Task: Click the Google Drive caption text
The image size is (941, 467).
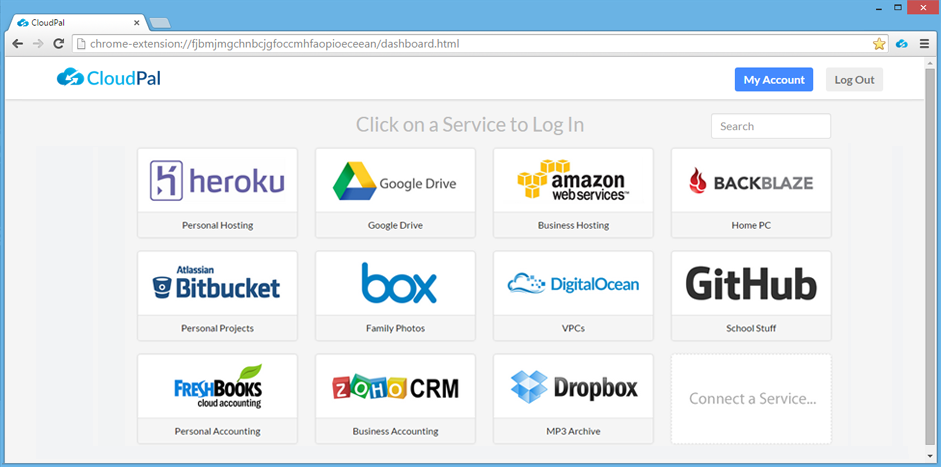Action: 395,225
